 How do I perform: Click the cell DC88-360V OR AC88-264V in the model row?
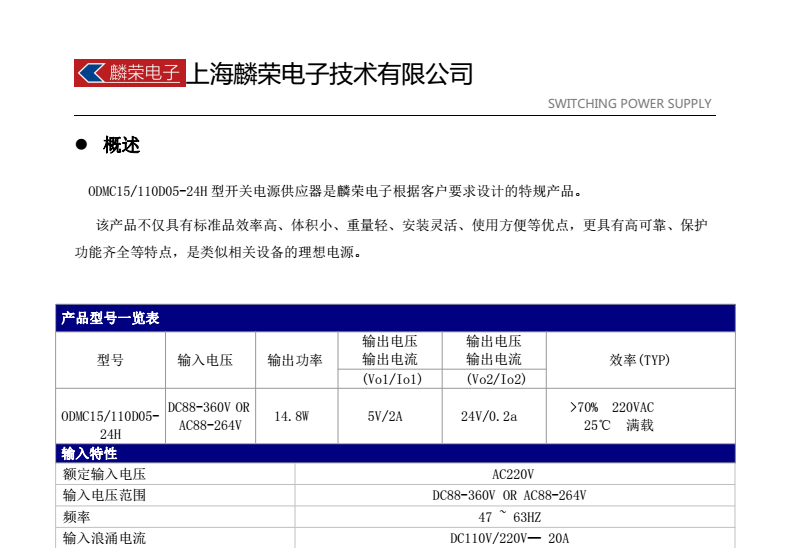(x=211, y=416)
